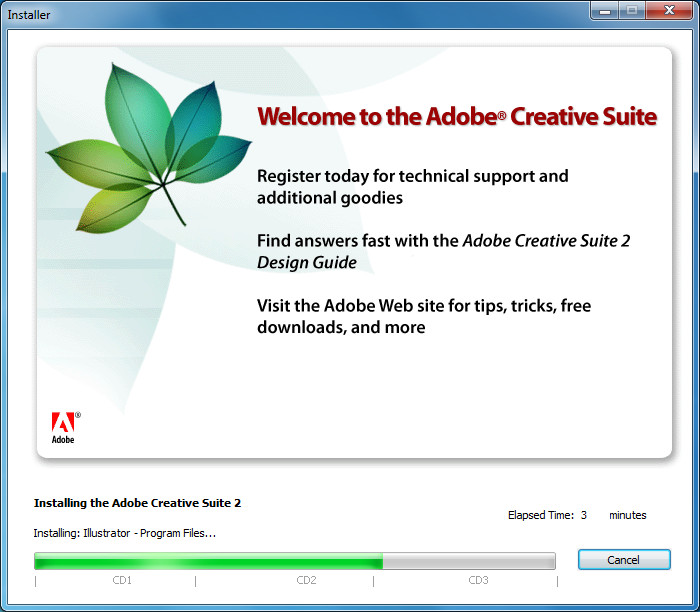Viewport: 700px width, 612px height.
Task: Click 'Installing: Illustrator - Program Files...' status text
Action: (x=125, y=533)
